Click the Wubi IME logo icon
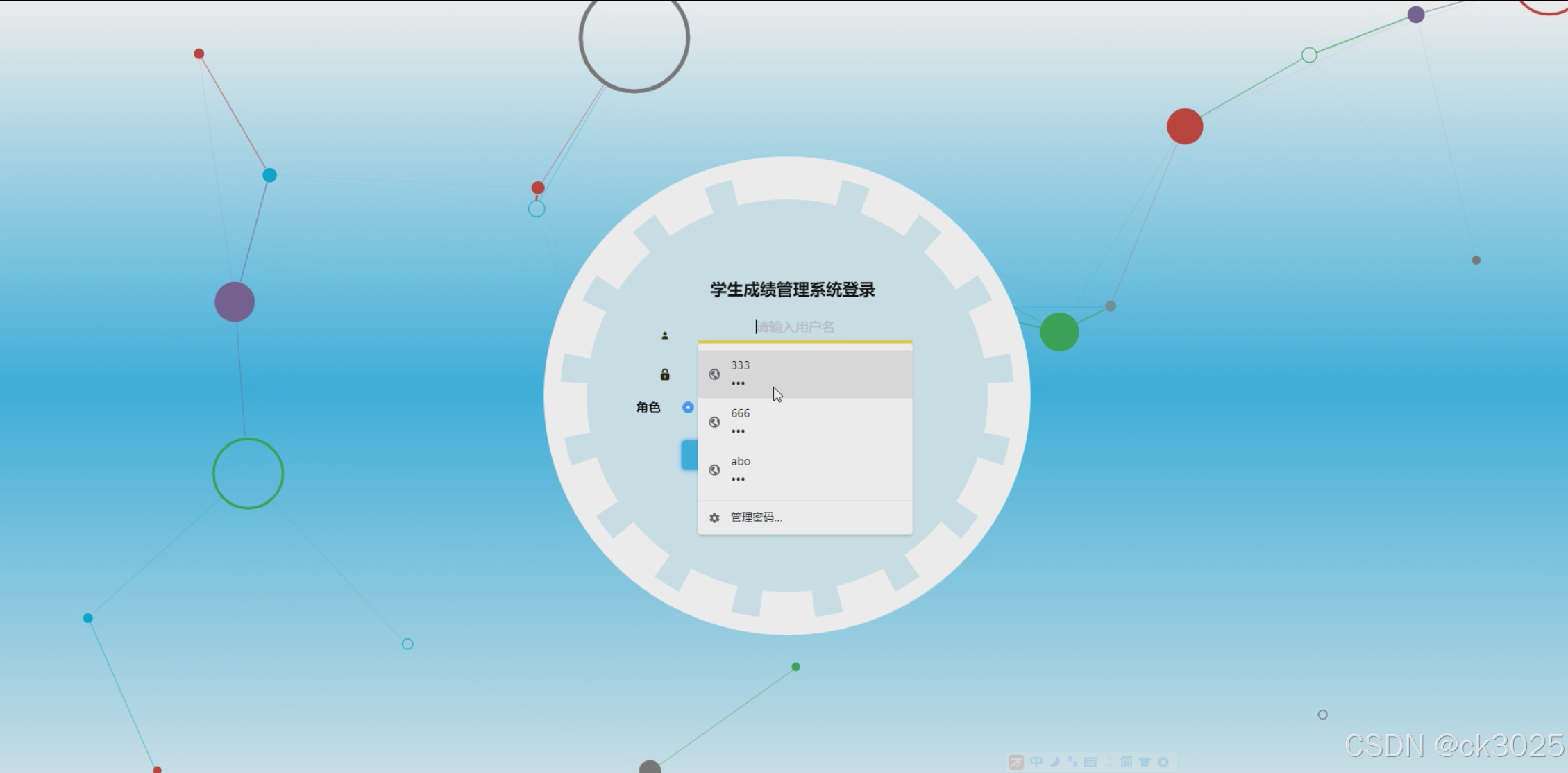Viewport: 1568px width, 773px height. (1016, 762)
